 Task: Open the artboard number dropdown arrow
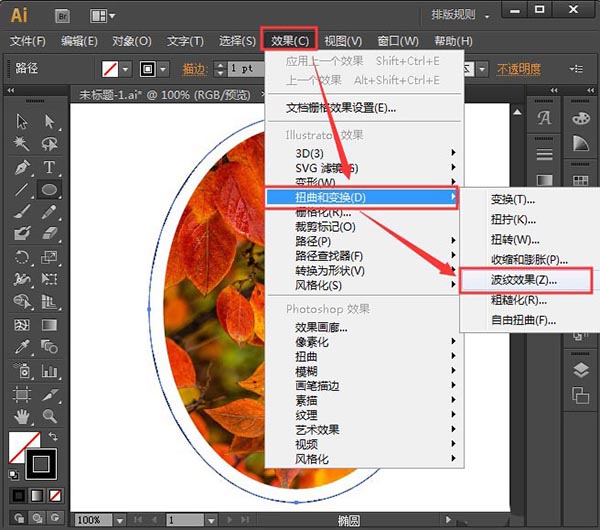tap(211, 521)
